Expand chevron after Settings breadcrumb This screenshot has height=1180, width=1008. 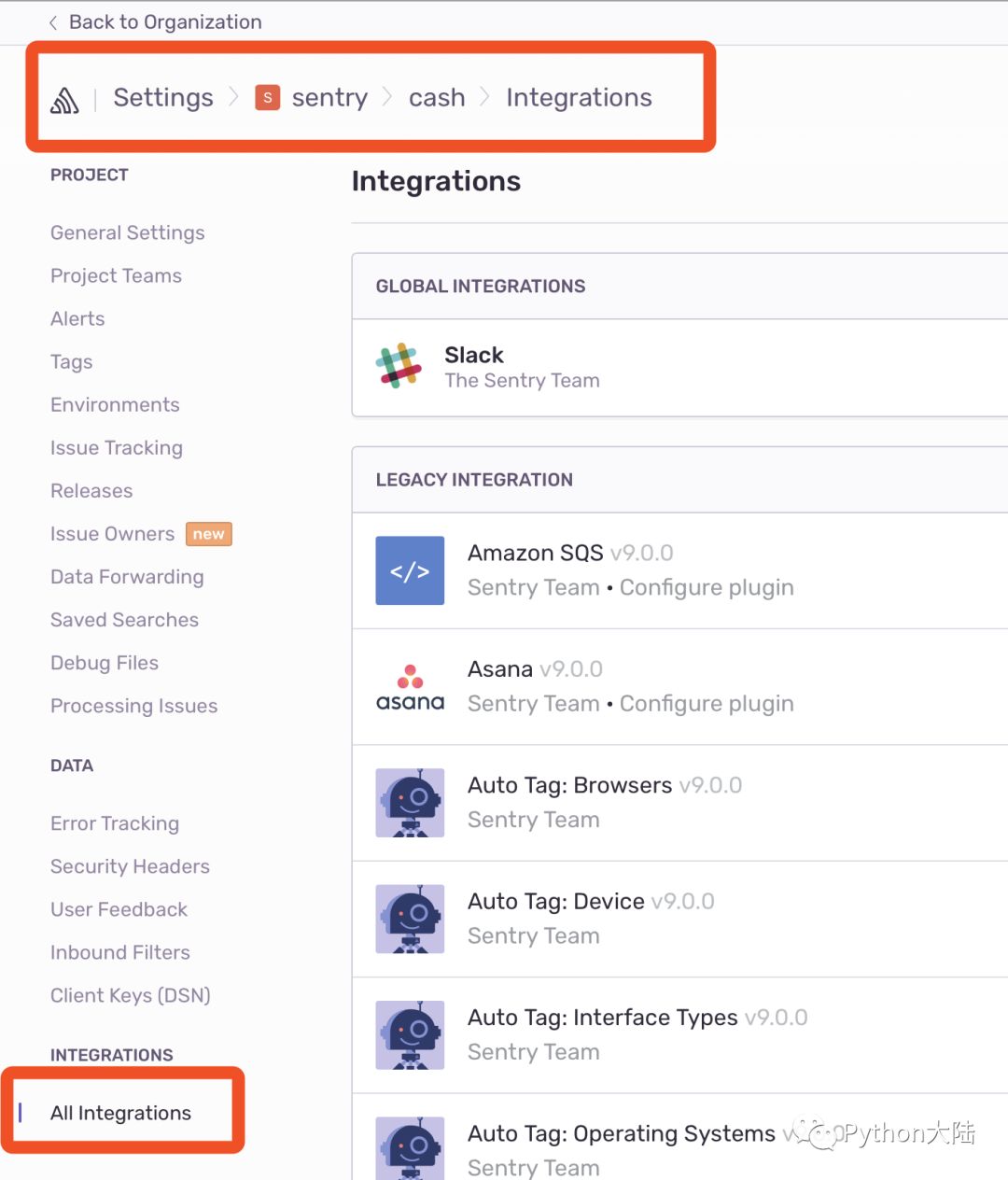coord(234,97)
